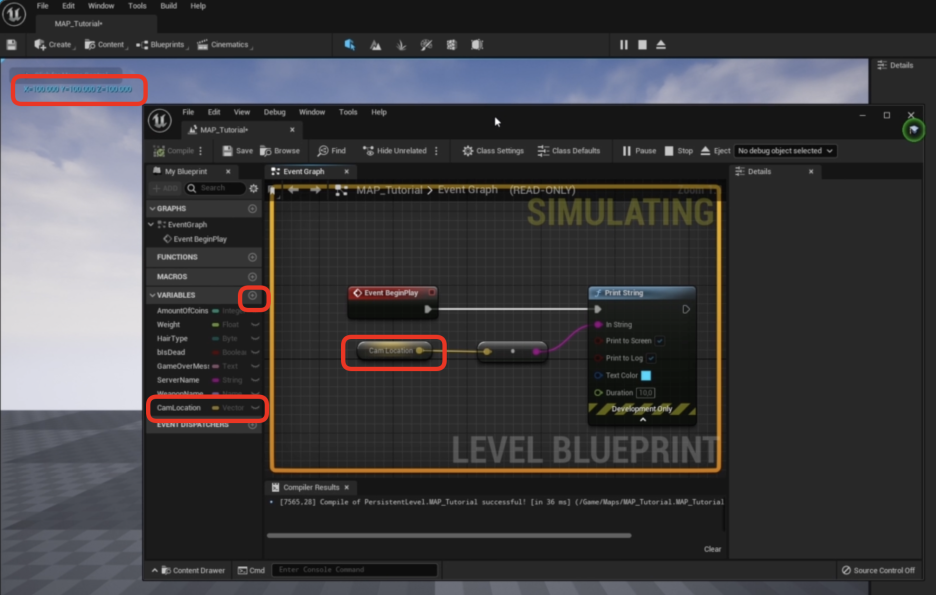Add a new macro with MACROS plus icon
The width and height of the screenshot is (936, 595).
click(253, 277)
